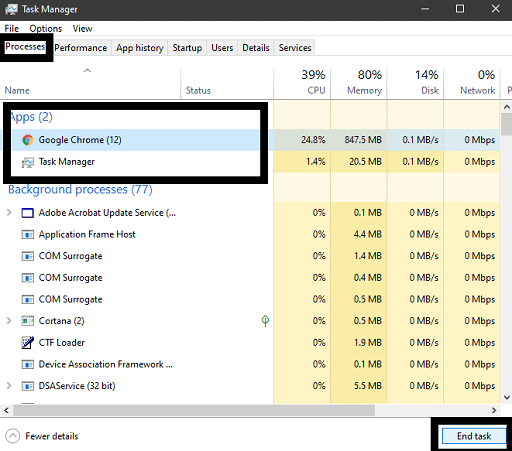This screenshot has height=451, width=512.
Task: Switch to the Performance tab
Action: coord(81,48)
